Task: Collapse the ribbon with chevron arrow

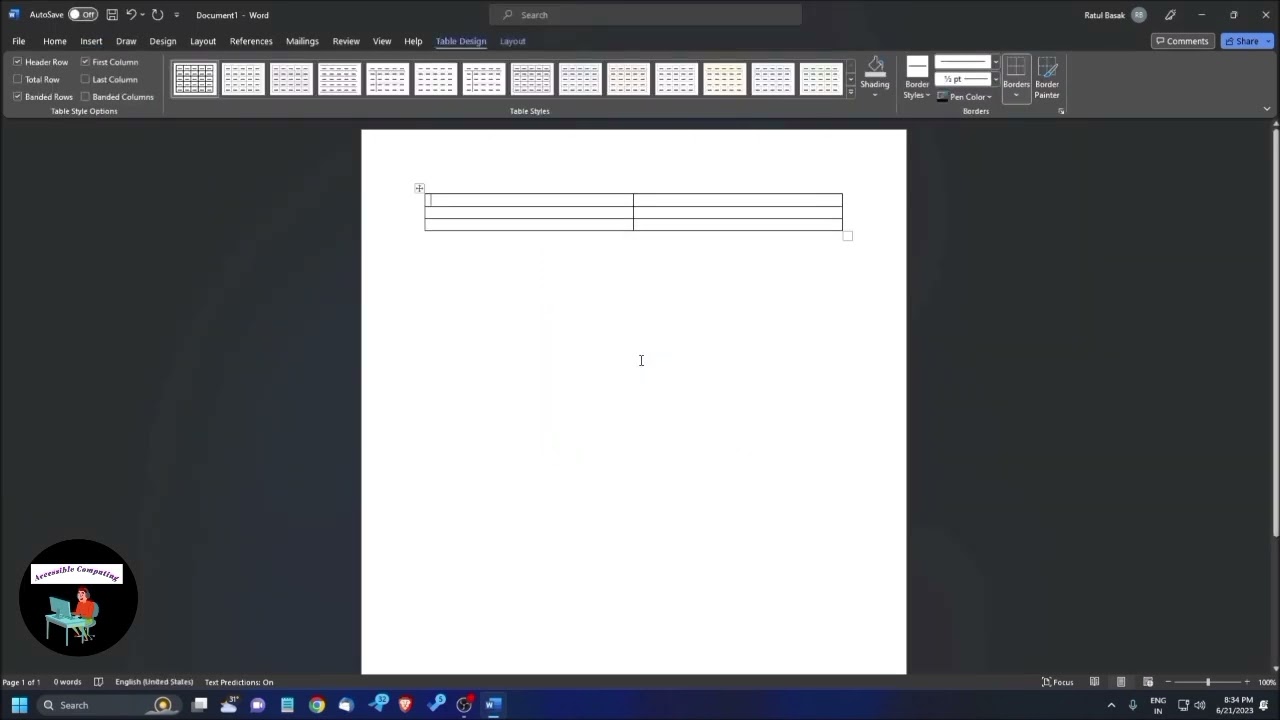Action: (x=1267, y=109)
